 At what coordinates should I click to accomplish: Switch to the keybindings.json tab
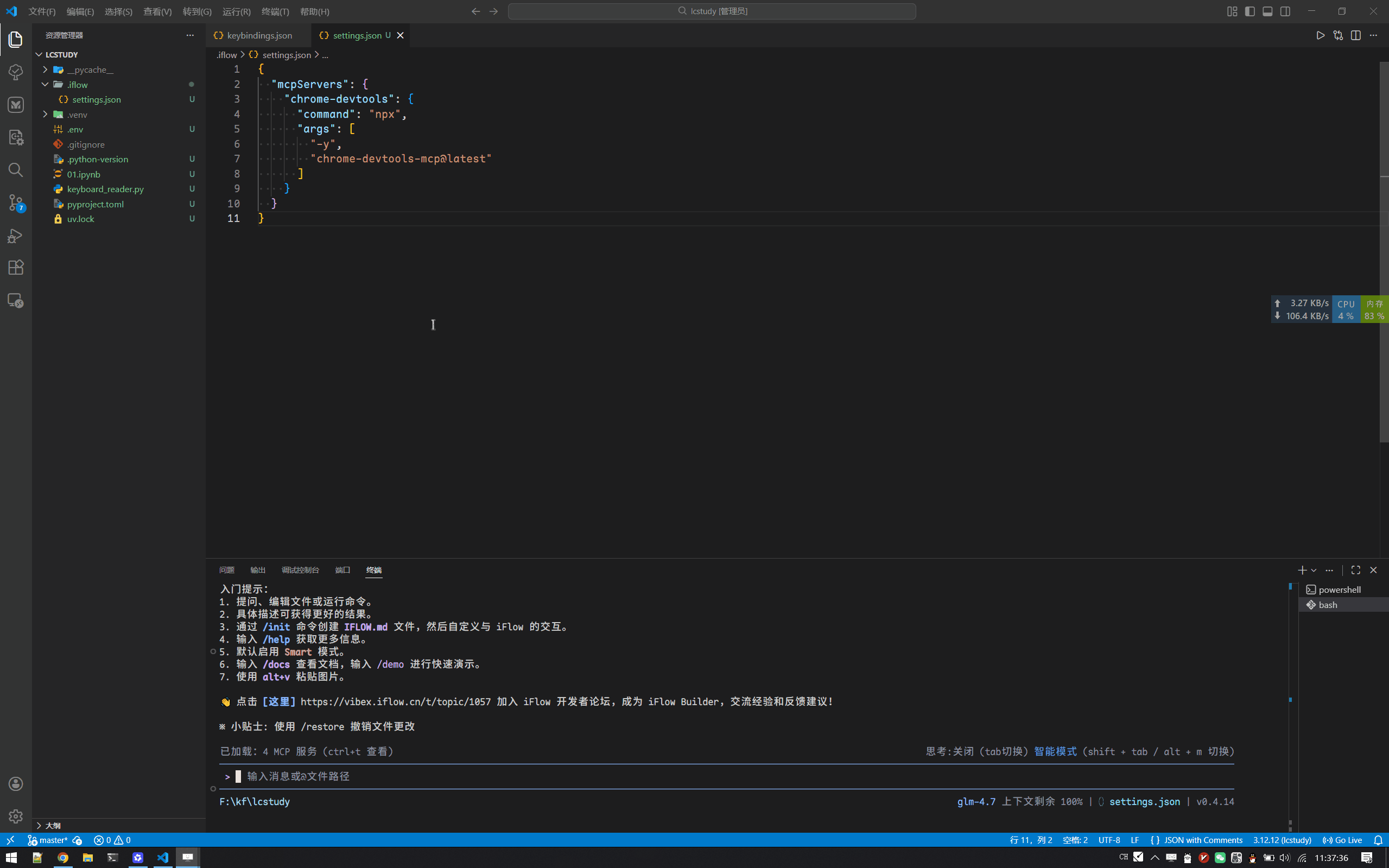pyautogui.click(x=259, y=36)
